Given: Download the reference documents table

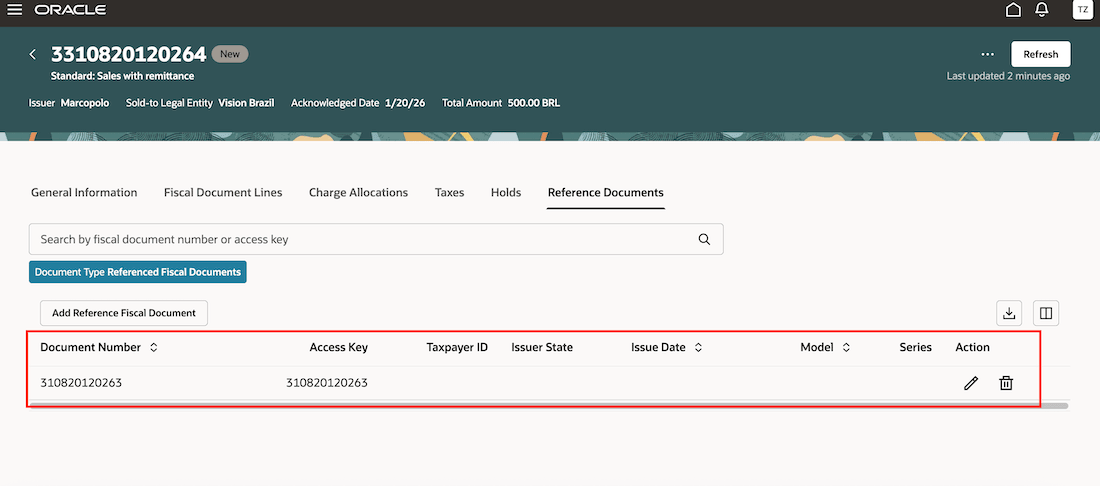Looking at the screenshot, I should (x=1009, y=313).
